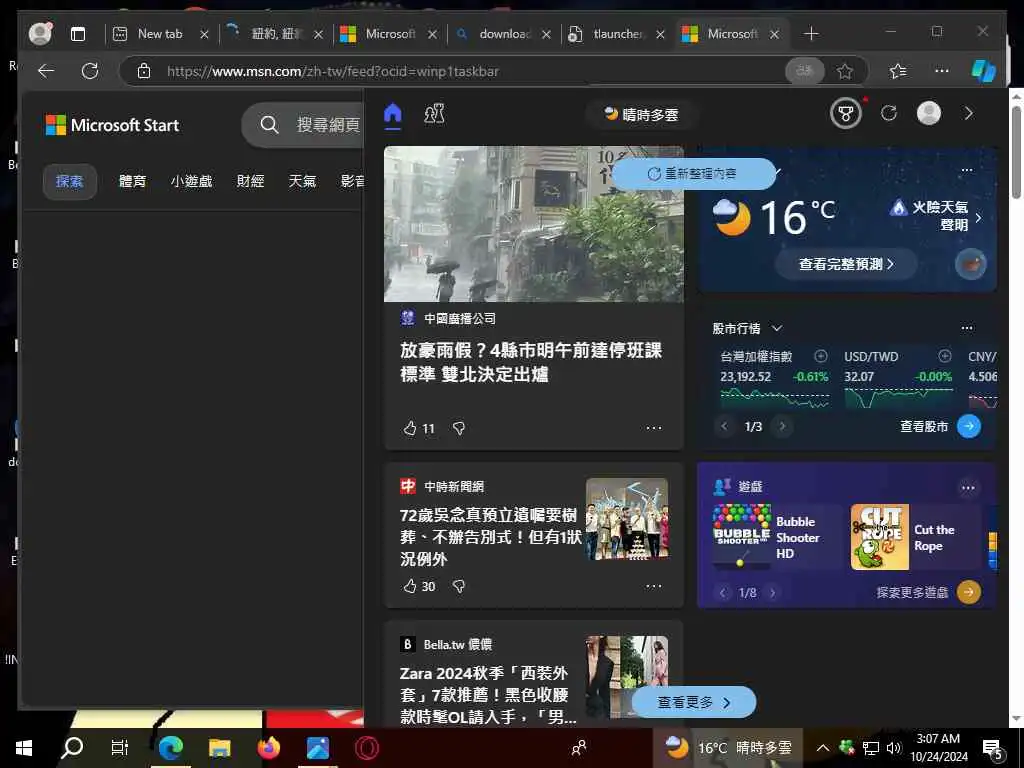1024x768 pixels.
Task: Open more options on games card
Action: pyautogui.click(x=968, y=488)
